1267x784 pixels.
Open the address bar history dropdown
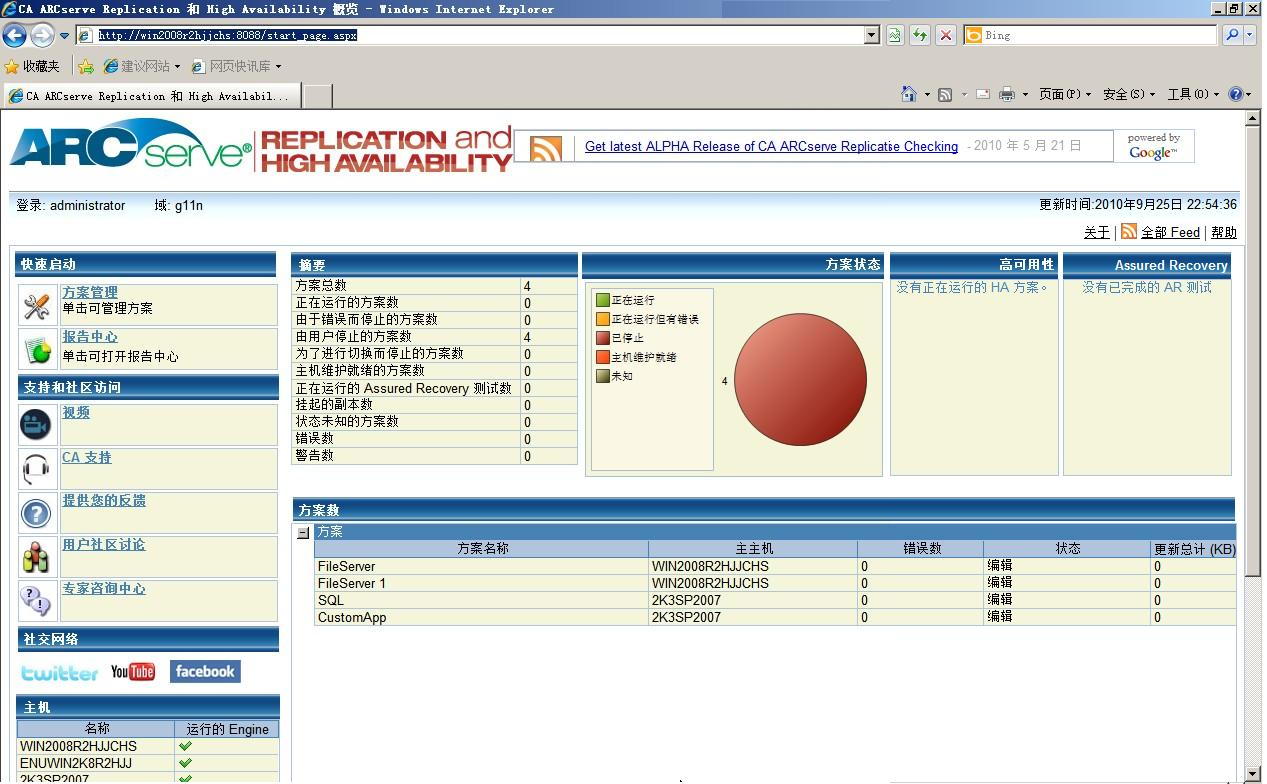pyautogui.click(x=873, y=34)
